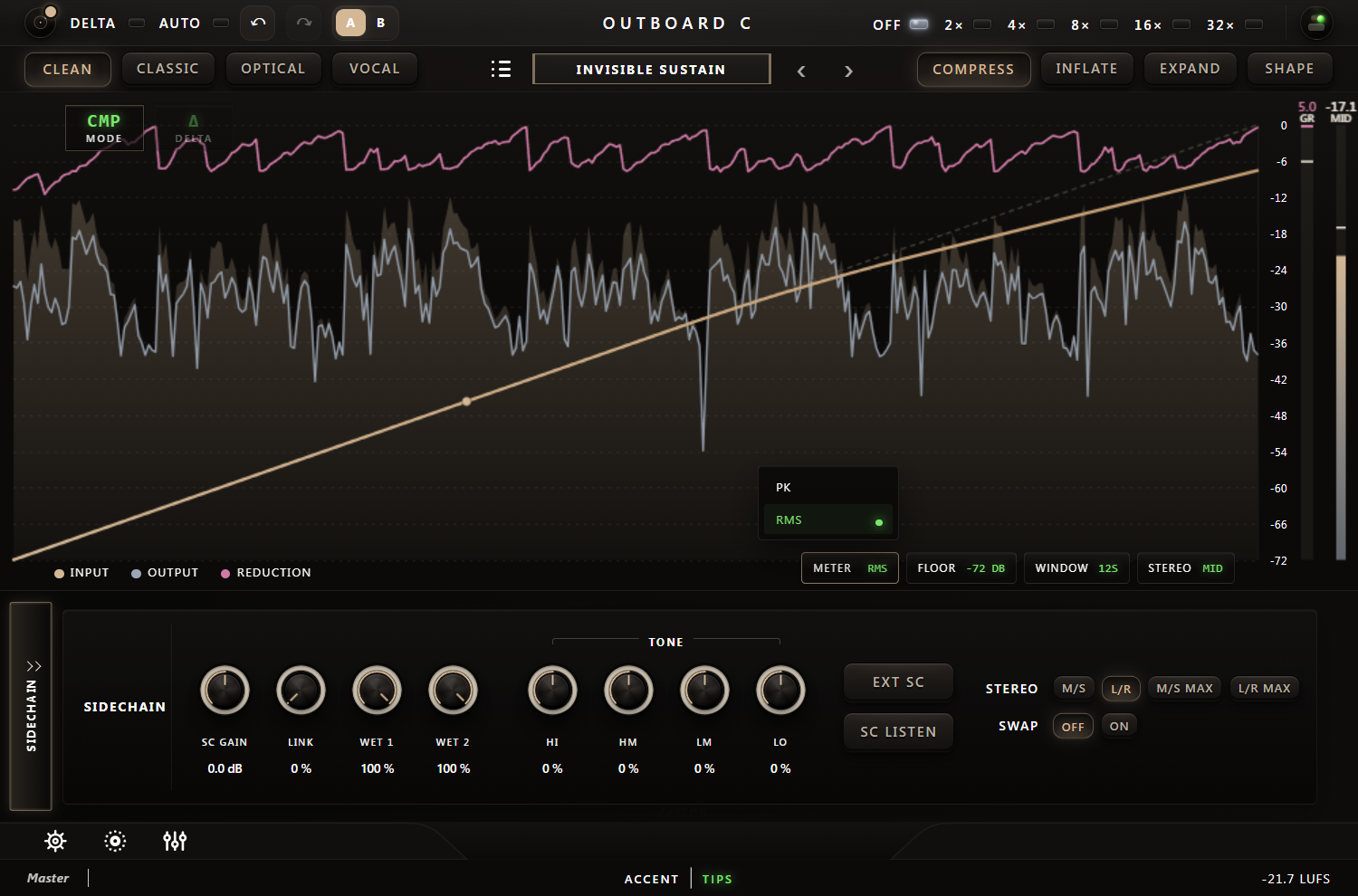1358x896 pixels.
Task: Choose PK in the meter menu
Action: pyautogui.click(x=828, y=488)
